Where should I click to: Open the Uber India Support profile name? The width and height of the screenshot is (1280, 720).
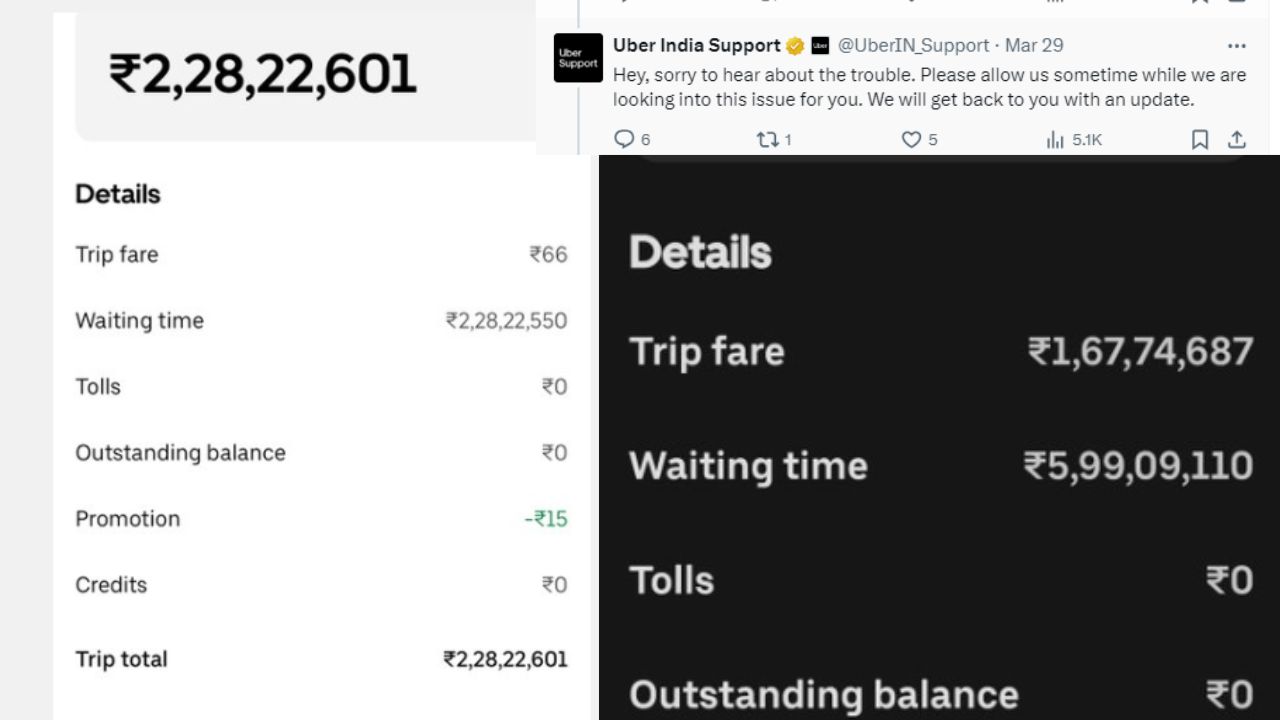696,46
